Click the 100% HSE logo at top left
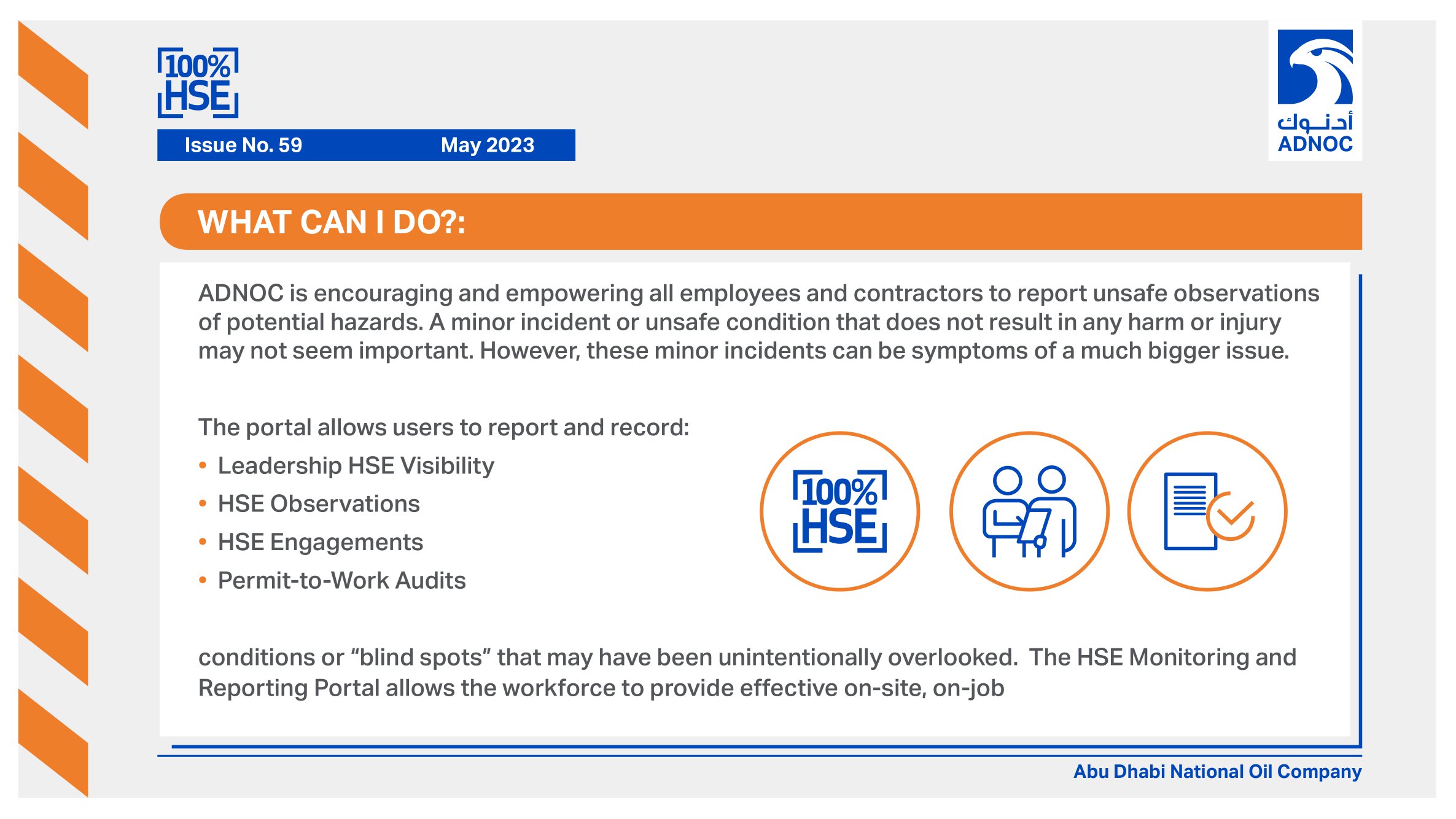1456x819 pixels. point(198,82)
